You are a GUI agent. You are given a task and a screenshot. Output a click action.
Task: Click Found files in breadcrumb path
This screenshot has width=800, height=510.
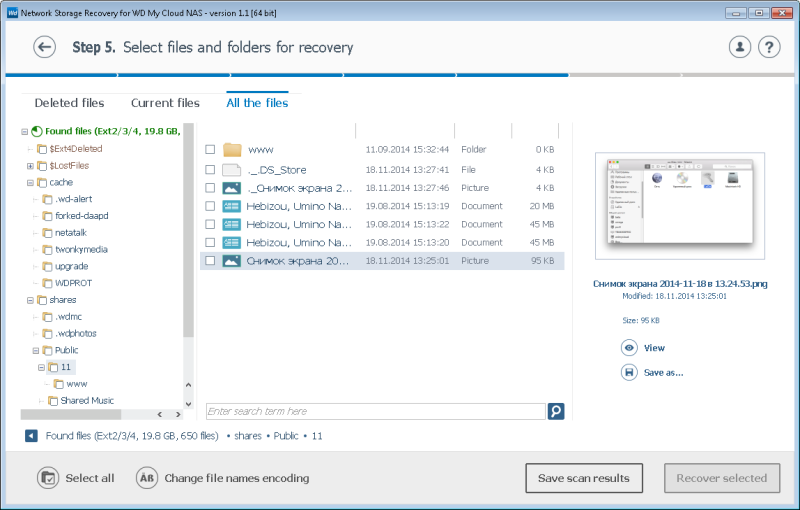(x=132, y=436)
